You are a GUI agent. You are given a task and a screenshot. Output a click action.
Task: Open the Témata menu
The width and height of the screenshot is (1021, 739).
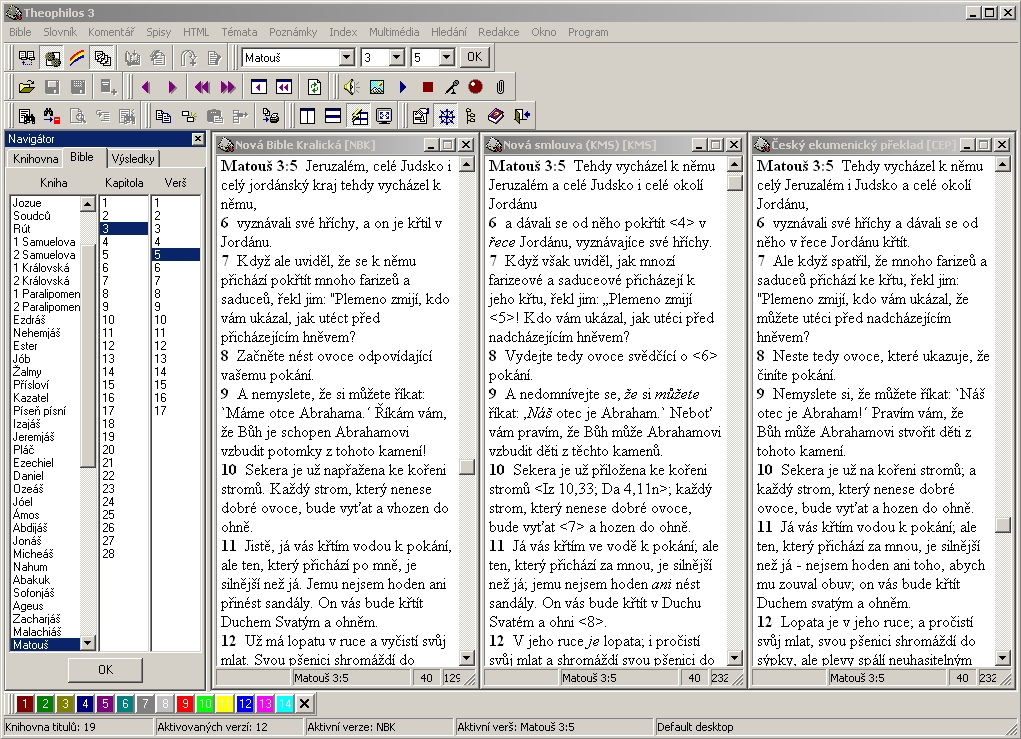point(239,32)
